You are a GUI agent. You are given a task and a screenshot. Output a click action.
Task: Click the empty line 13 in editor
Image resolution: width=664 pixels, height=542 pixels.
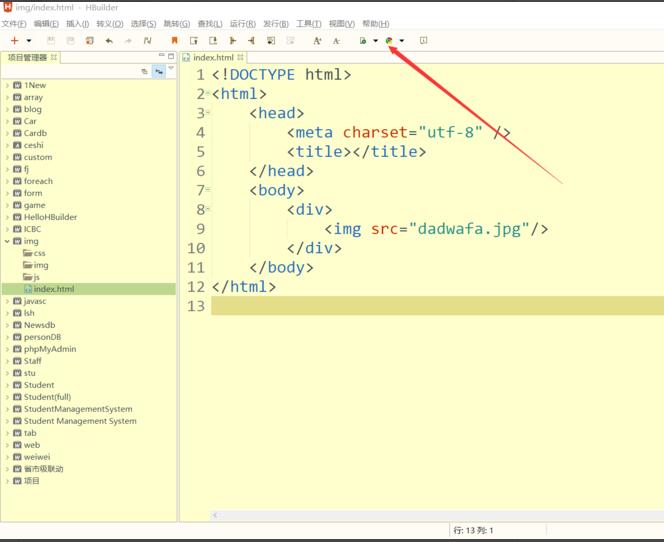(x=430, y=306)
